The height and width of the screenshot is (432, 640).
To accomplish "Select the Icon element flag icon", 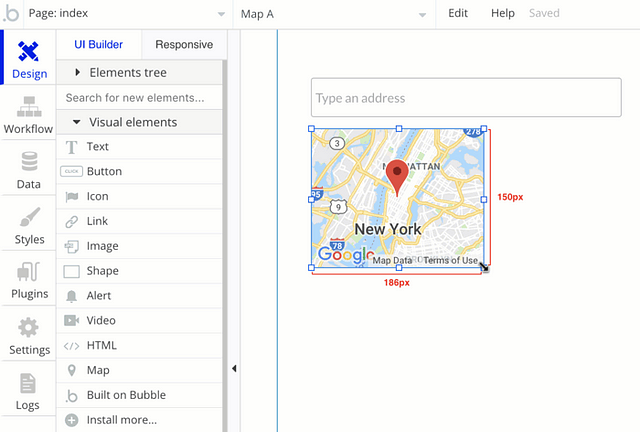I will 72,196.
